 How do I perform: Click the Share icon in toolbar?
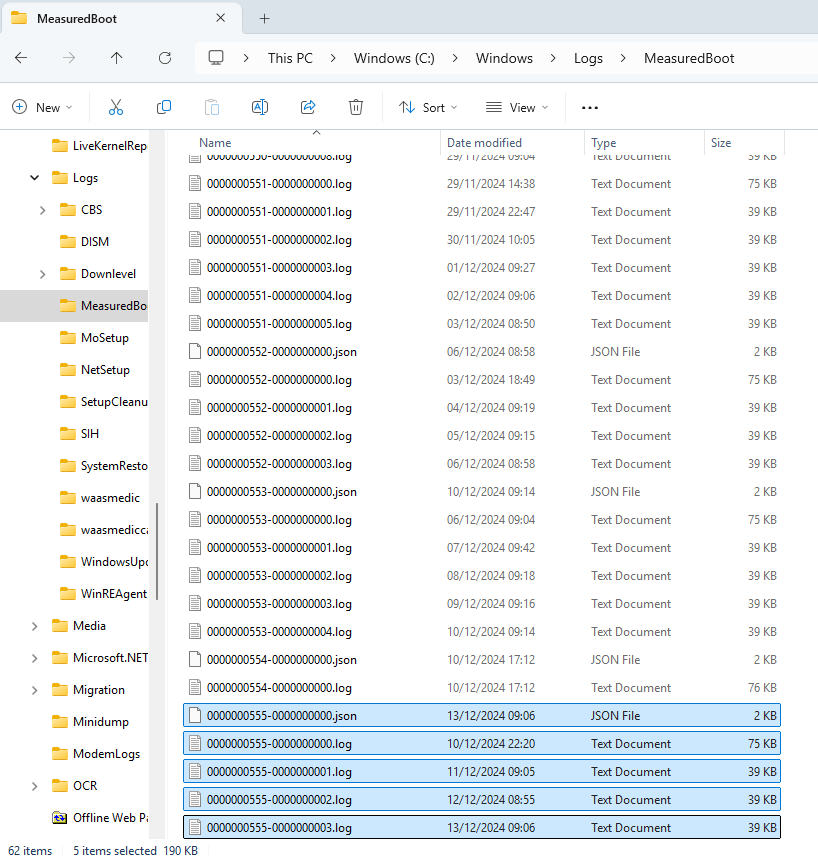coord(308,107)
